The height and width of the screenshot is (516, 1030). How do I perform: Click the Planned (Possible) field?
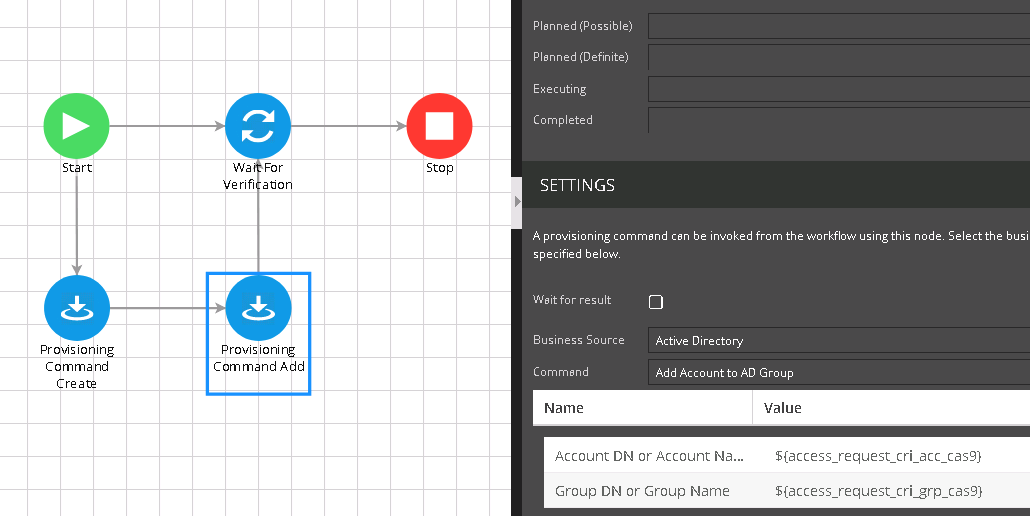pos(838,26)
